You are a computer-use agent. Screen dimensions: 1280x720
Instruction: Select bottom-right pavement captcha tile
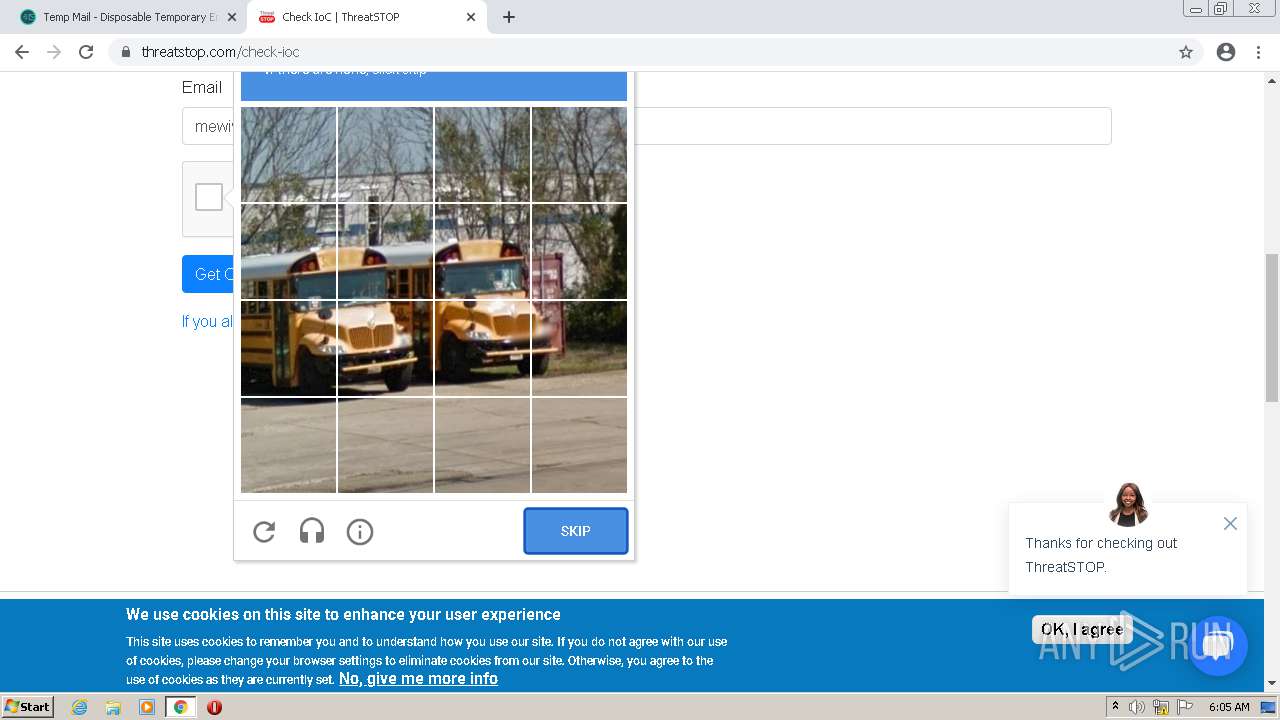coord(579,445)
